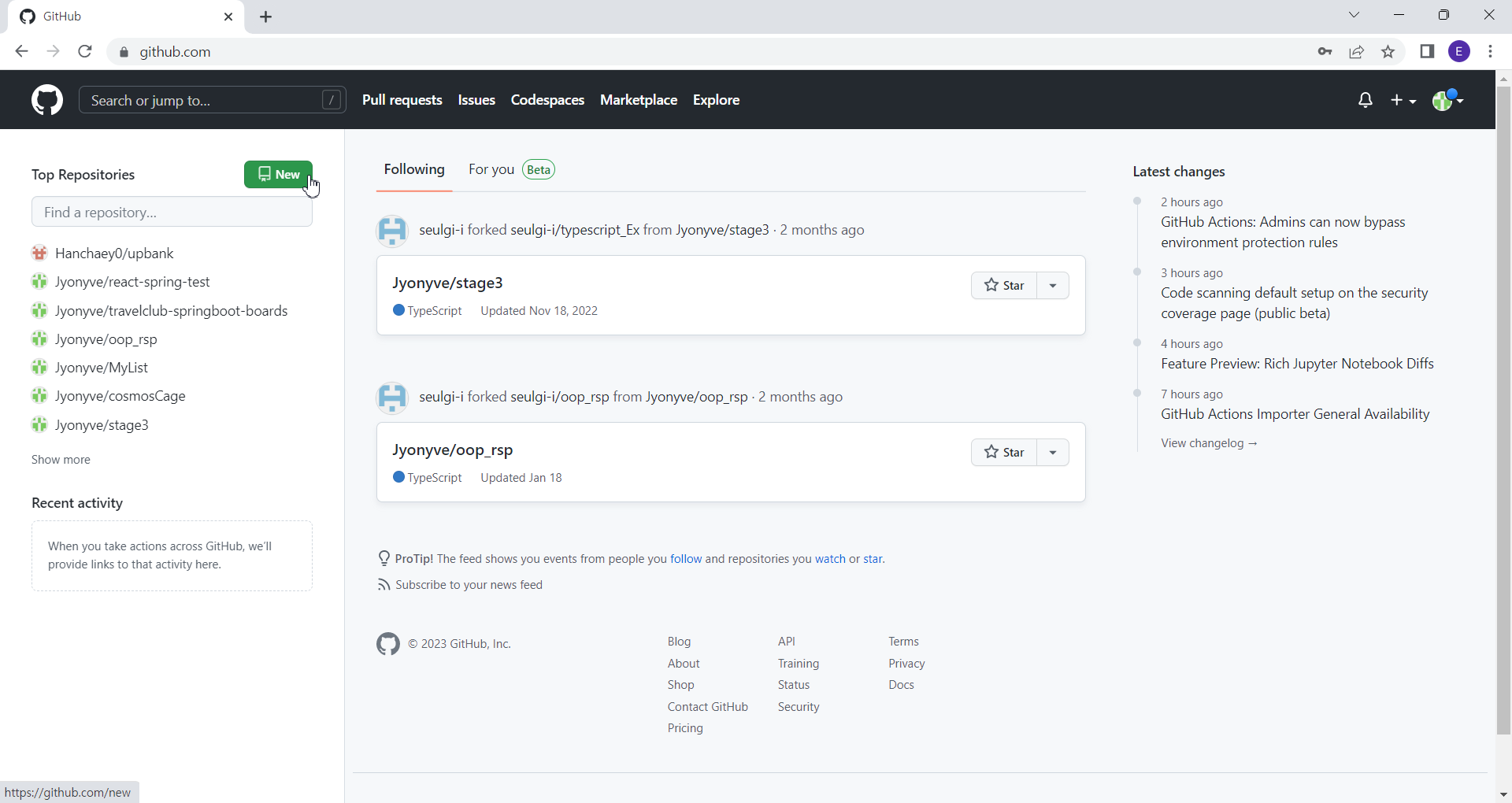This screenshot has width=1512, height=803.
Task: Open Feature Preview: Rich Jupyter Notebook Diffs
Action: coord(1297,364)
